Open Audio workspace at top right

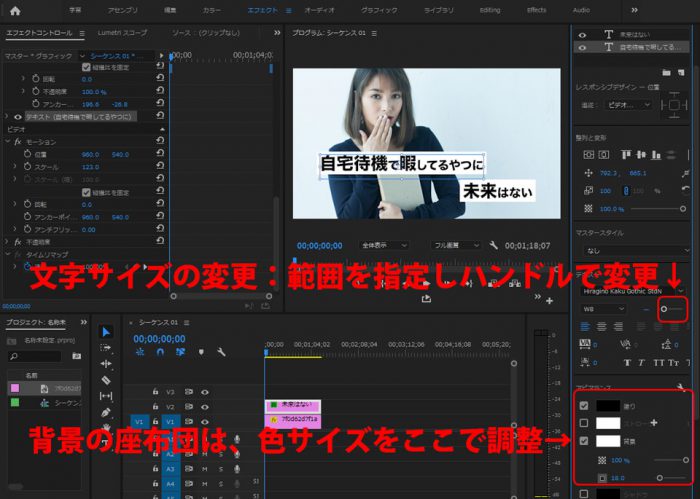pos(581,10)
